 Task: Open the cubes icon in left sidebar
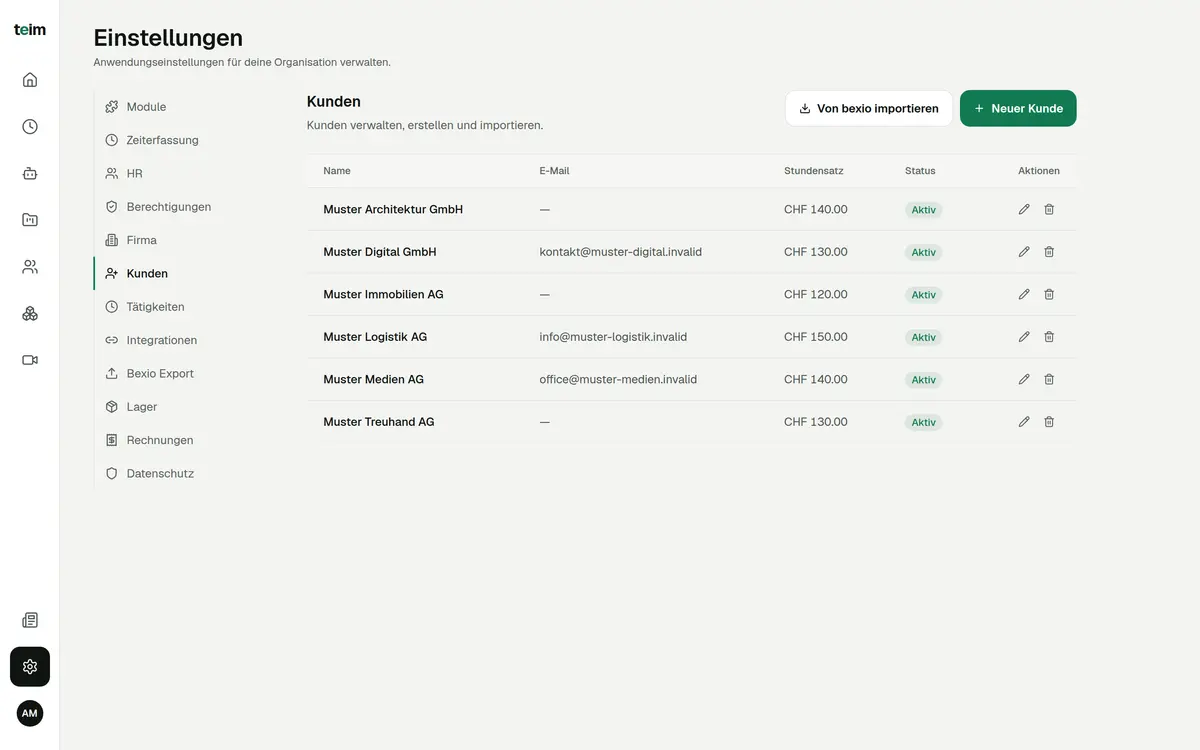tap(30, 313)
